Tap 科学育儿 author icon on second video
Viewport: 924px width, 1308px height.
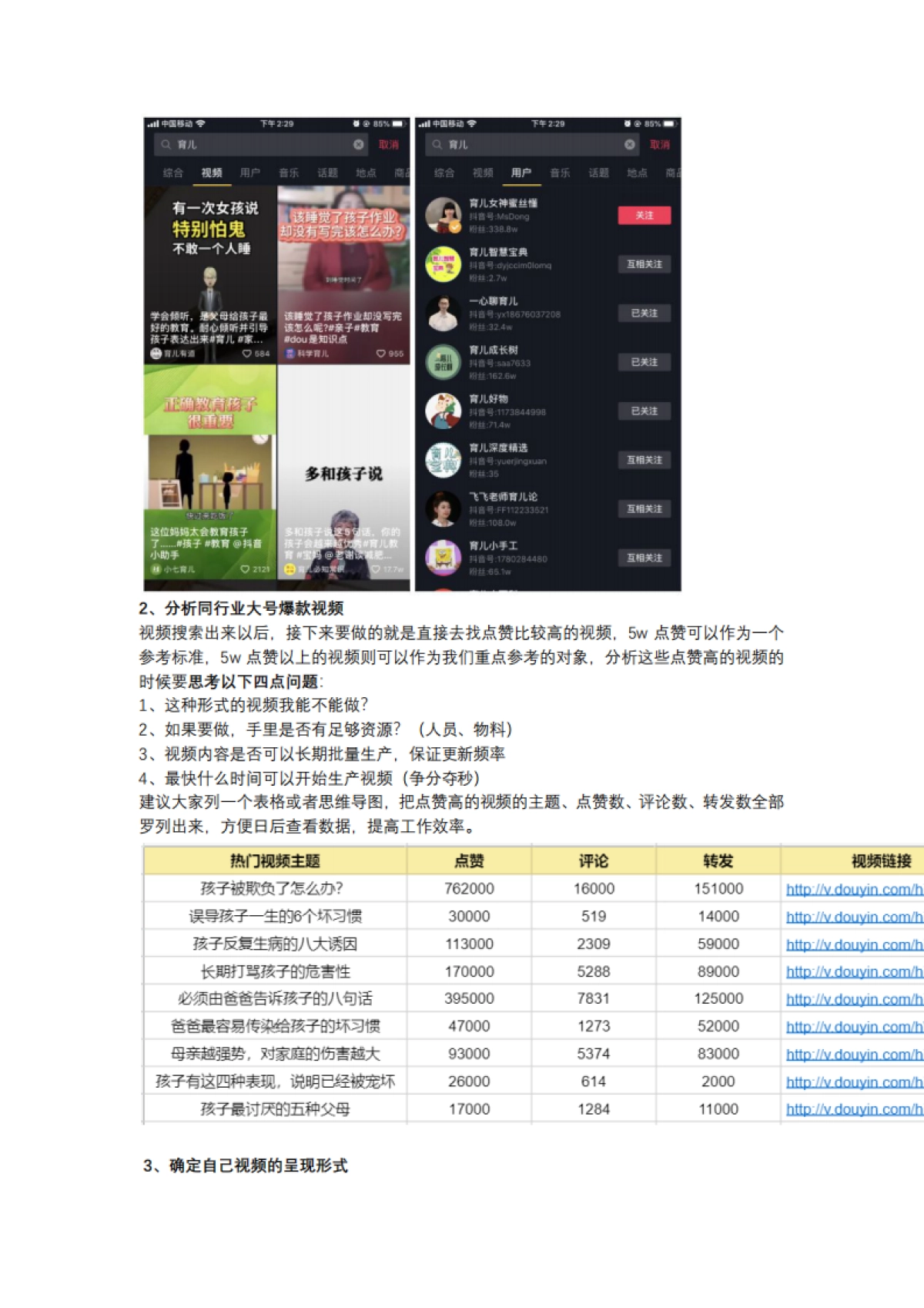coord(290,354)
